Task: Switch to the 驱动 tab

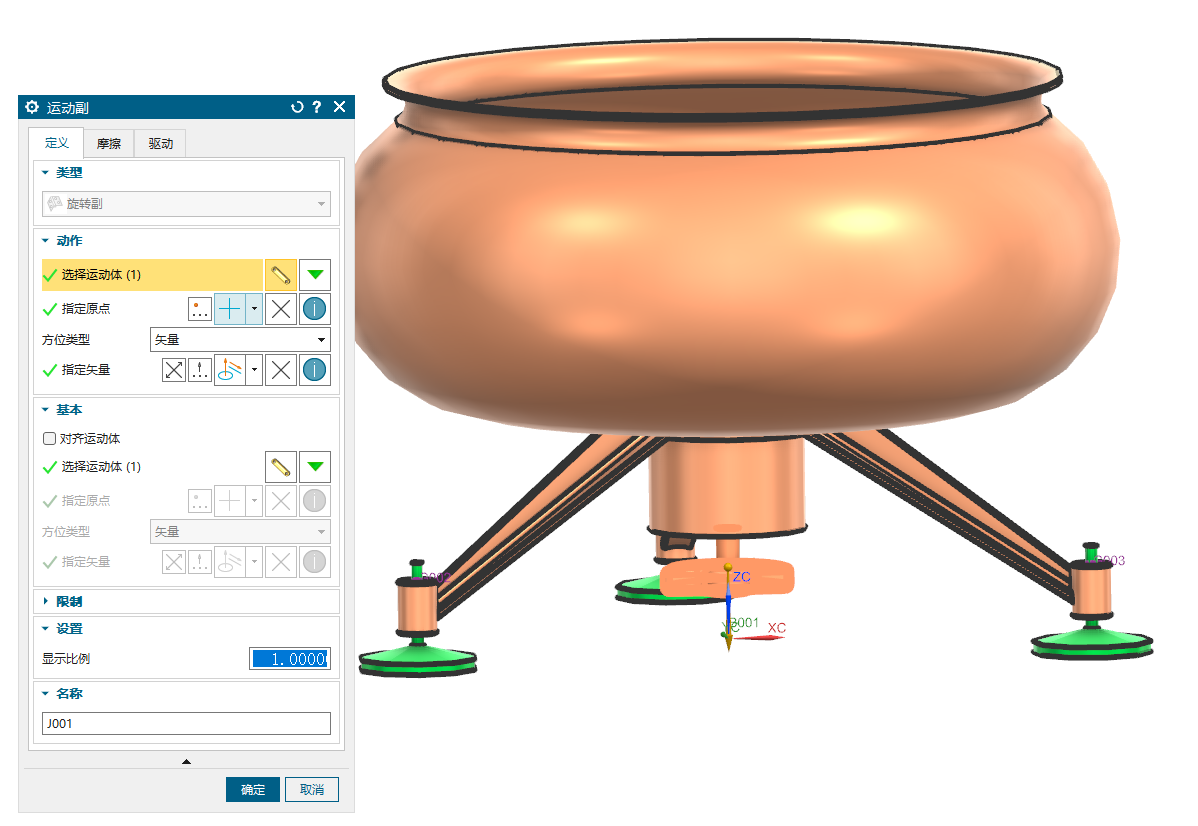Action: point(160,144)
